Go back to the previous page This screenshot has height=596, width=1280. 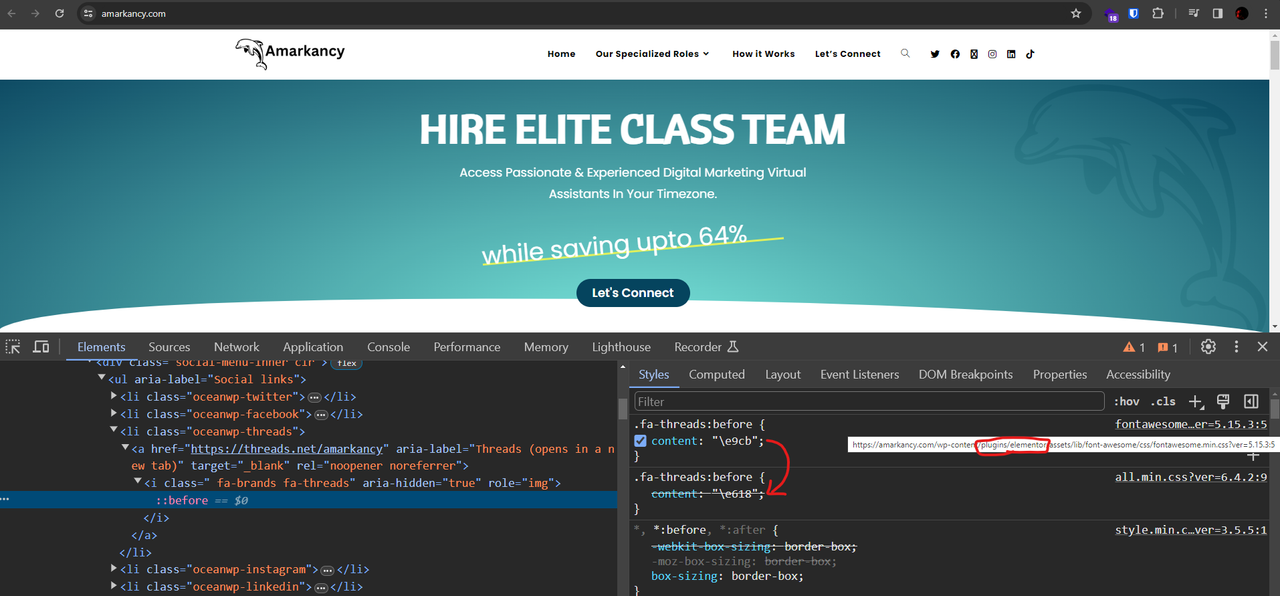12,14
